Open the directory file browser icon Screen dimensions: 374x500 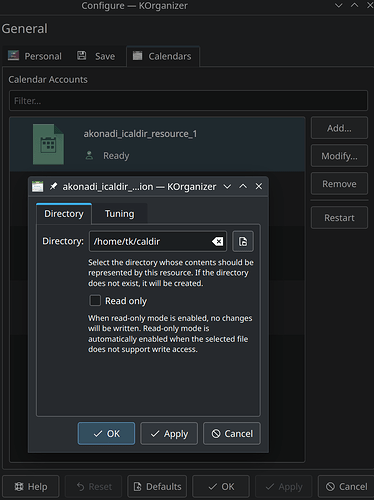243,241
